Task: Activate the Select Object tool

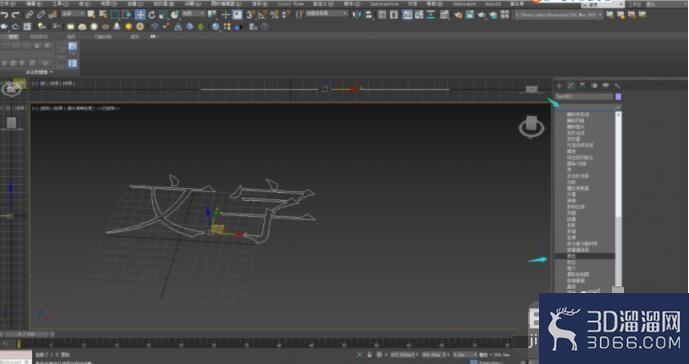Action: click(x=91, y=15)
